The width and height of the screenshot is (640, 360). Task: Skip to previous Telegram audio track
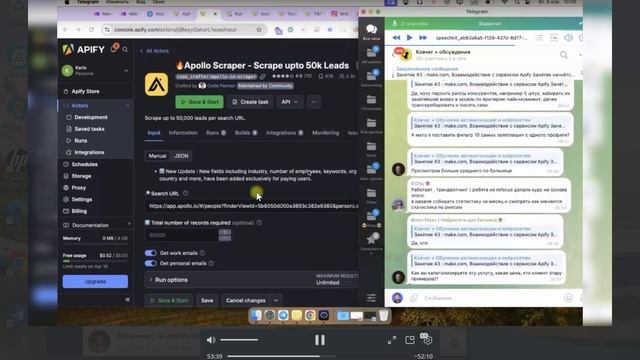(x=396, y=38)
